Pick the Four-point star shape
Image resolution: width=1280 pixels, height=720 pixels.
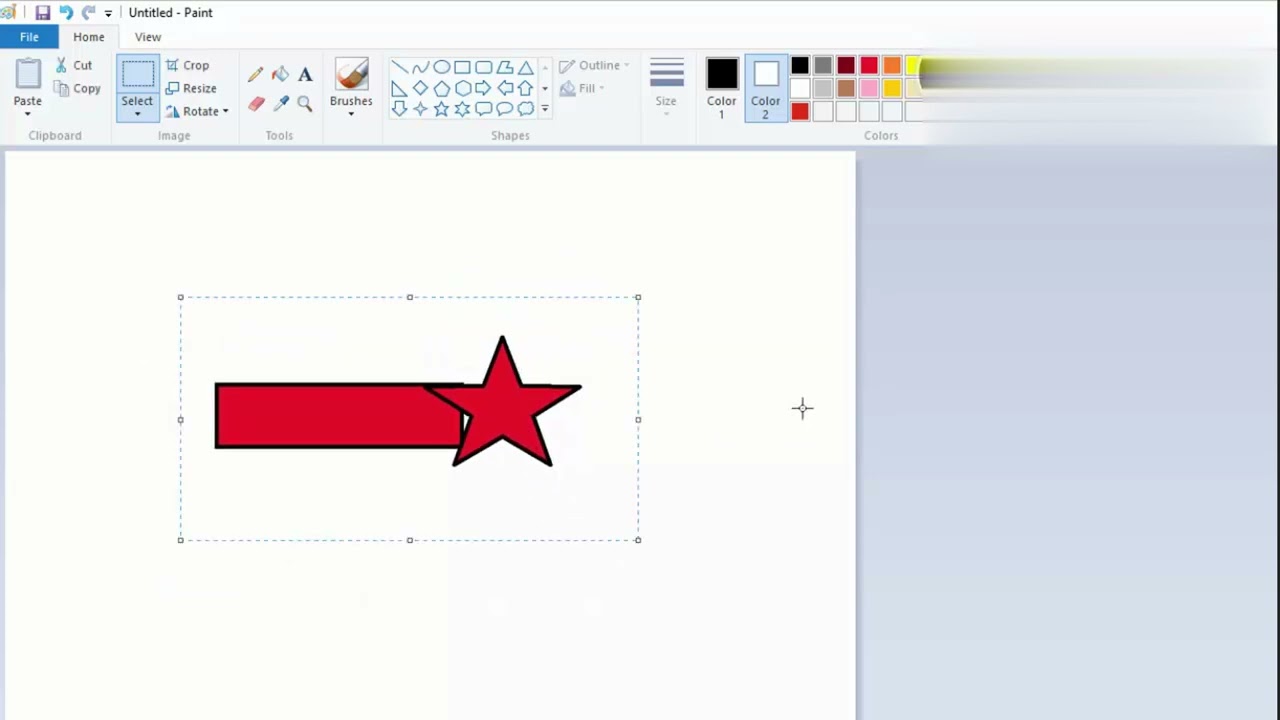coord(420,109)
